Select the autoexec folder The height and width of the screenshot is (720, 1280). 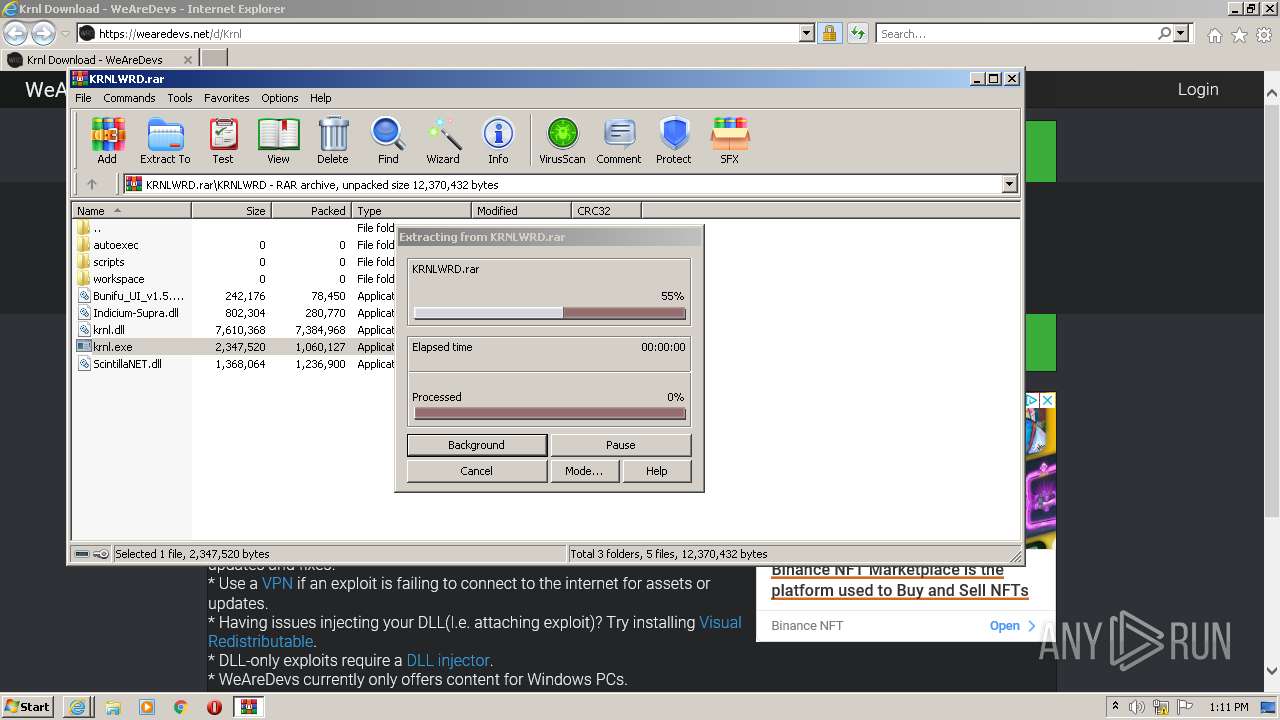(116, 245)
